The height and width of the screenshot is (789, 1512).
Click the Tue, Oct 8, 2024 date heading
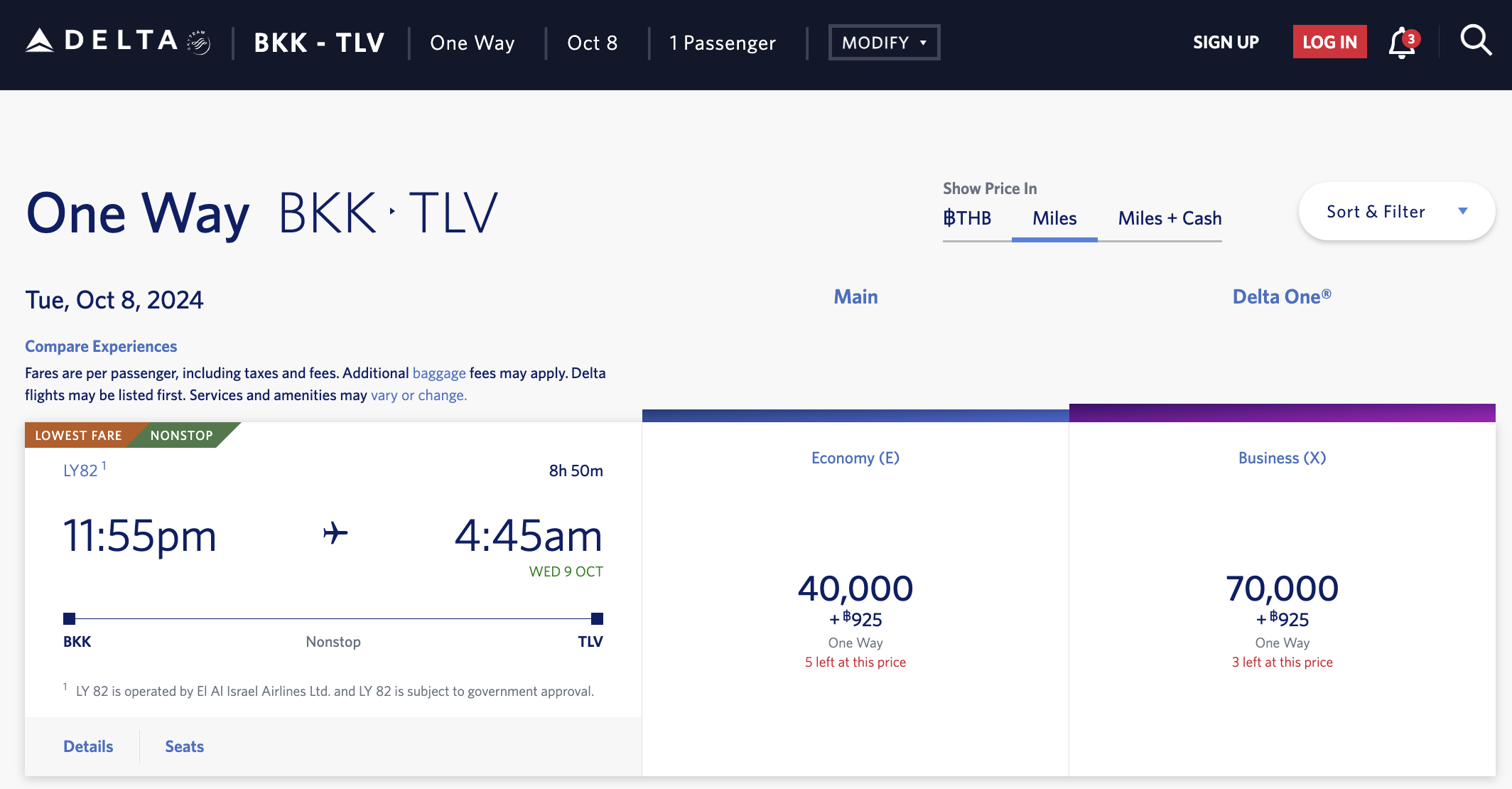pyautogui.click(x=114, y=300)
